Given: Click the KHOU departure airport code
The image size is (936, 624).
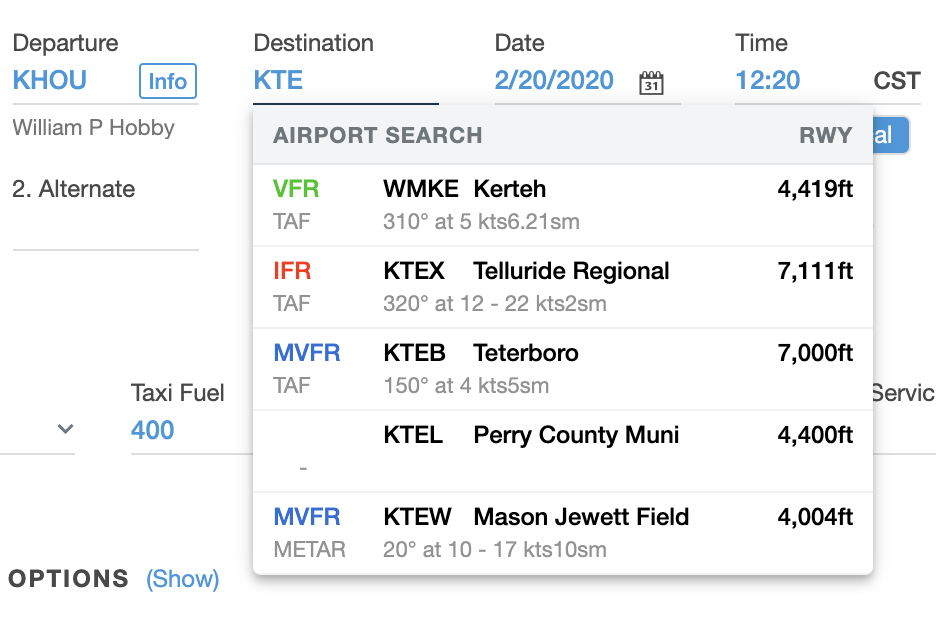Looking at the screenshot, I should pyautogui.click(x=50, y=81).
